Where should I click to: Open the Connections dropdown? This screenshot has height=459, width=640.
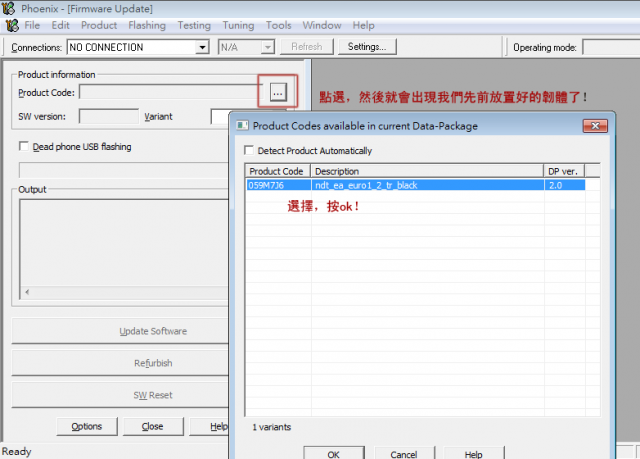[202, 47]
